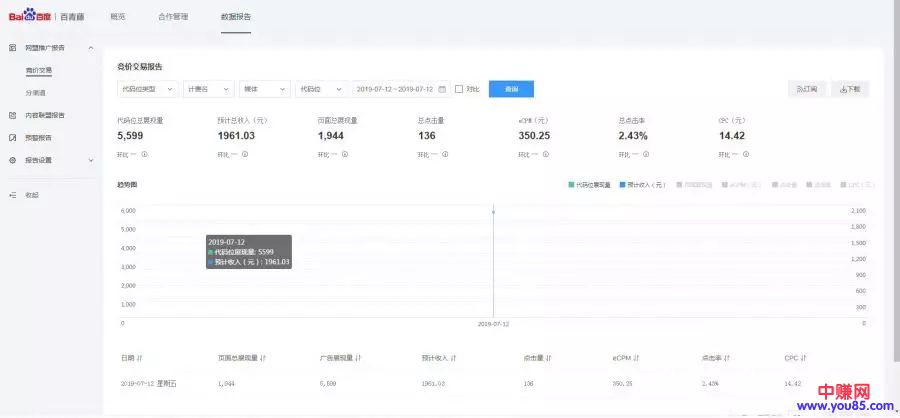Select 分渠道 in the sidebar
This screenshot has width=900, height=418.
36,93
